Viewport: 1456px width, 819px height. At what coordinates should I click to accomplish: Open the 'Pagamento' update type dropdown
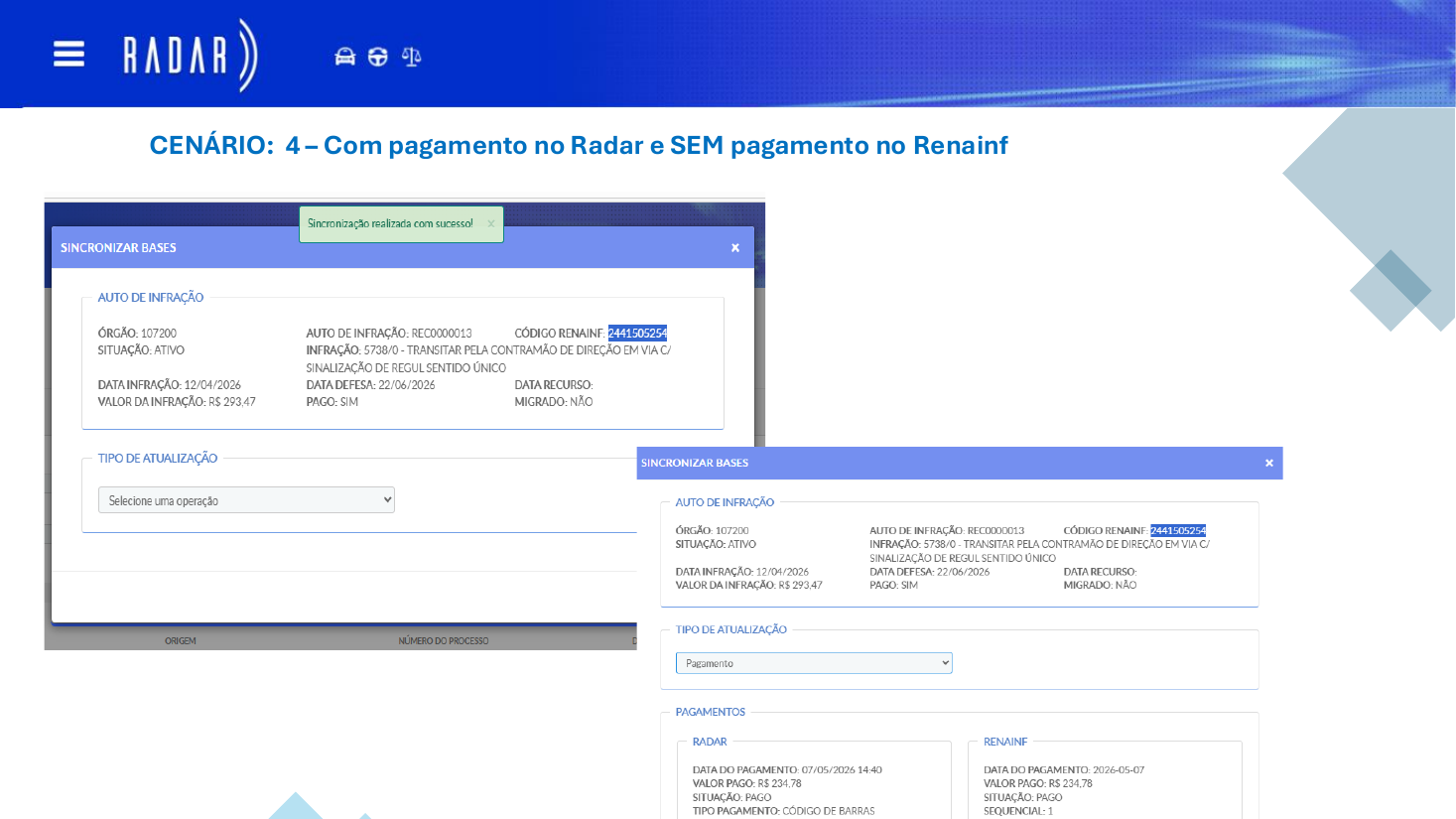coord(814,663)
